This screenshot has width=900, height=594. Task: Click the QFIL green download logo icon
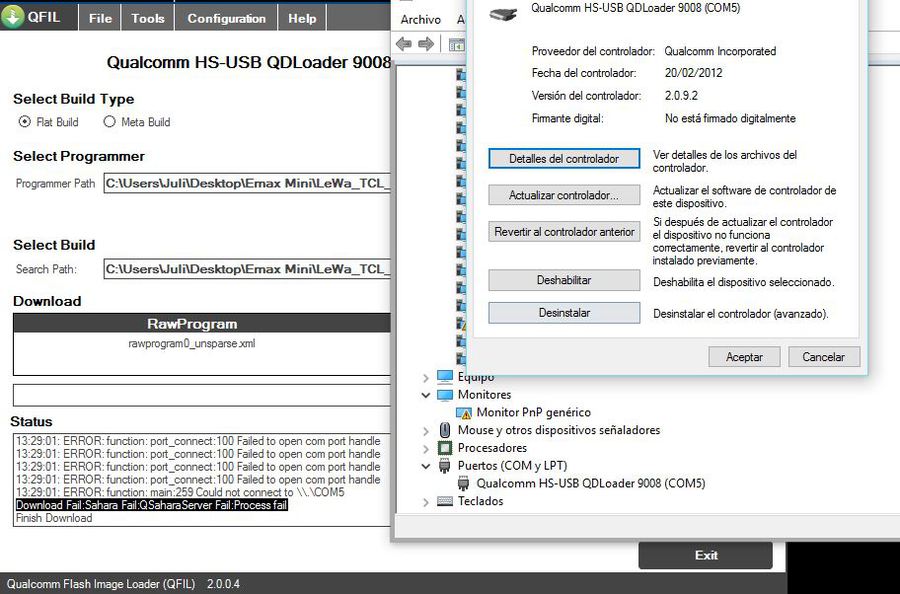pos(13,17)
